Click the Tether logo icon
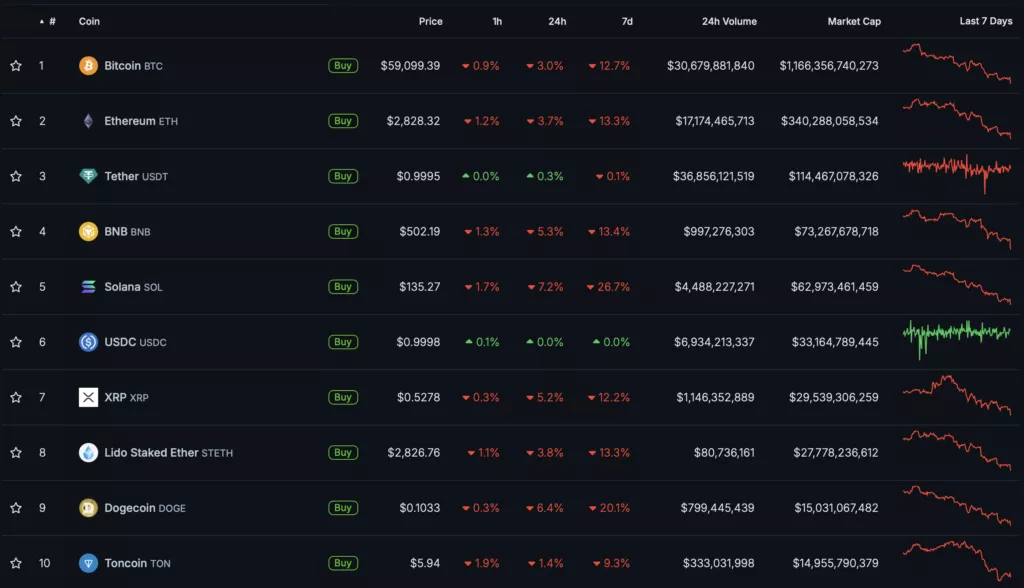The height and width of the screenshot is (588, 1024). click(88, 176)
